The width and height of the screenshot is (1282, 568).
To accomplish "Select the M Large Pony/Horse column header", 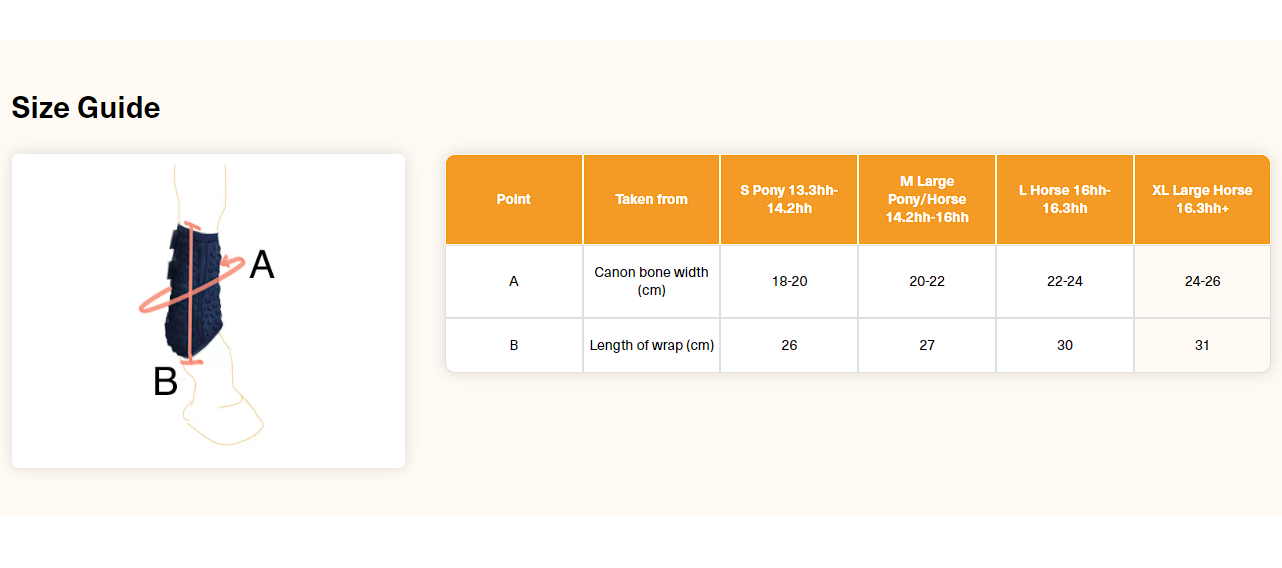I will pyautogui.click(x=927, y=199).
